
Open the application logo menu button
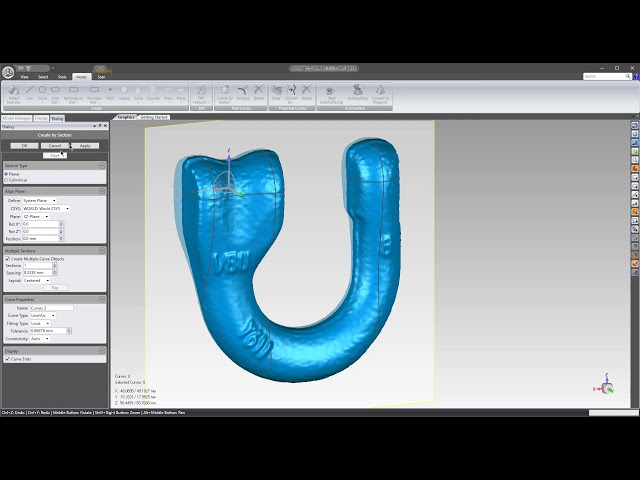pos(8,72)
